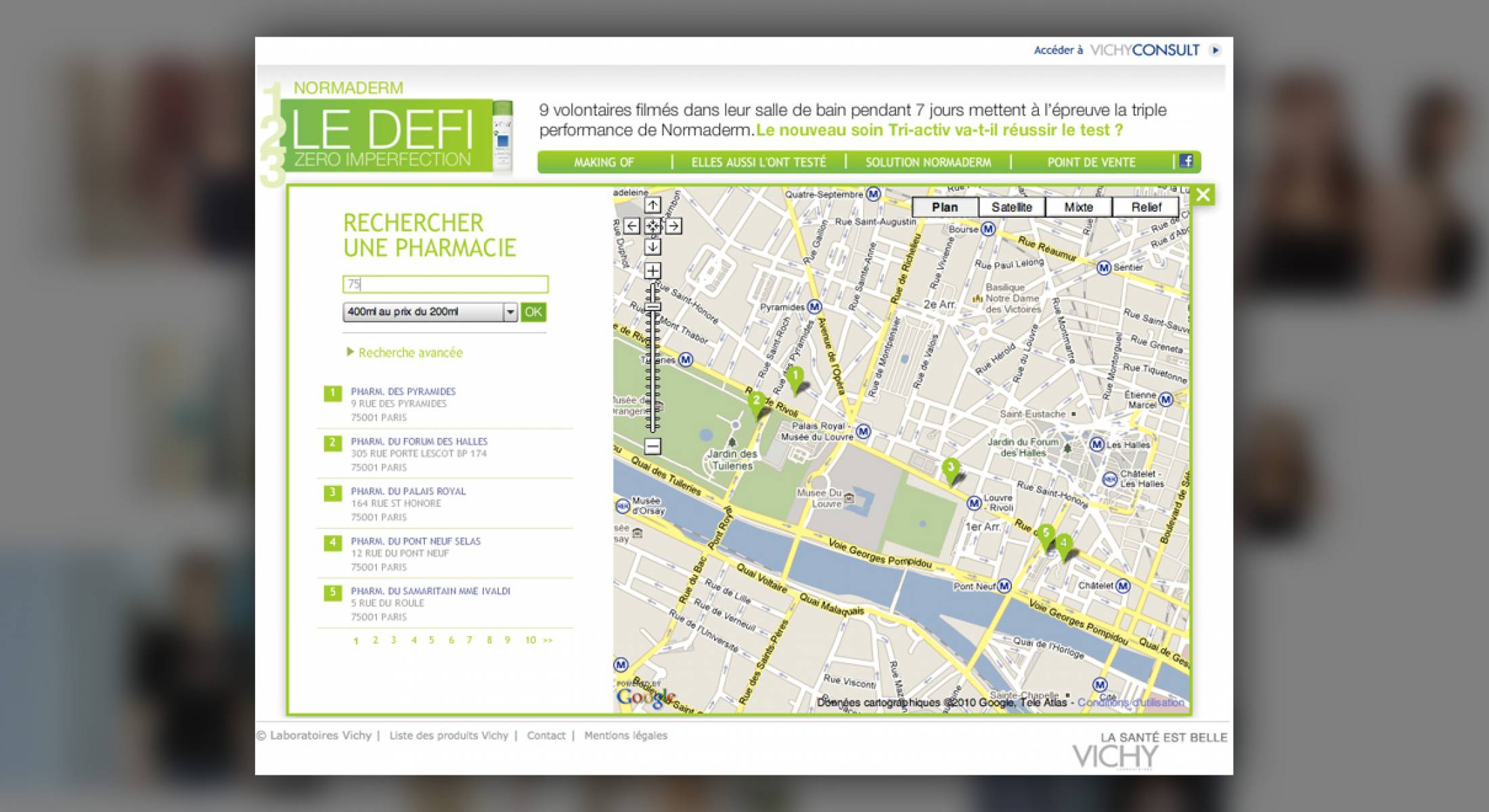1489x812 pixels.
Task: Open the Contact footer link
Action: click(x=546, y=736)
